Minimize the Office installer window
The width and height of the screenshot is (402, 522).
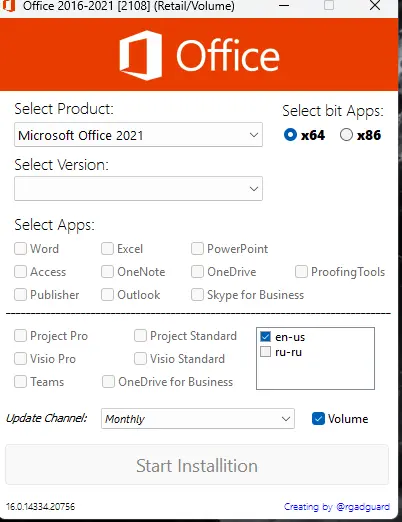(x=284, y=6)
